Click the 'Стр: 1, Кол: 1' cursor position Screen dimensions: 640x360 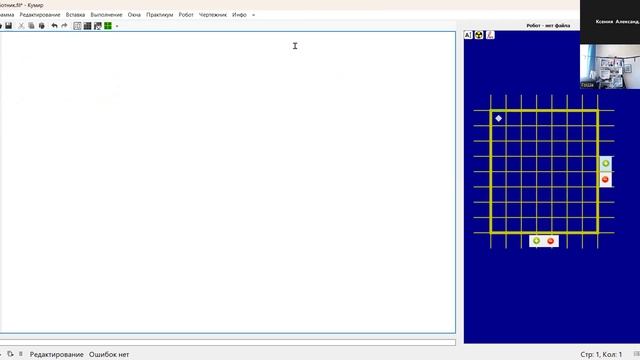601,354
